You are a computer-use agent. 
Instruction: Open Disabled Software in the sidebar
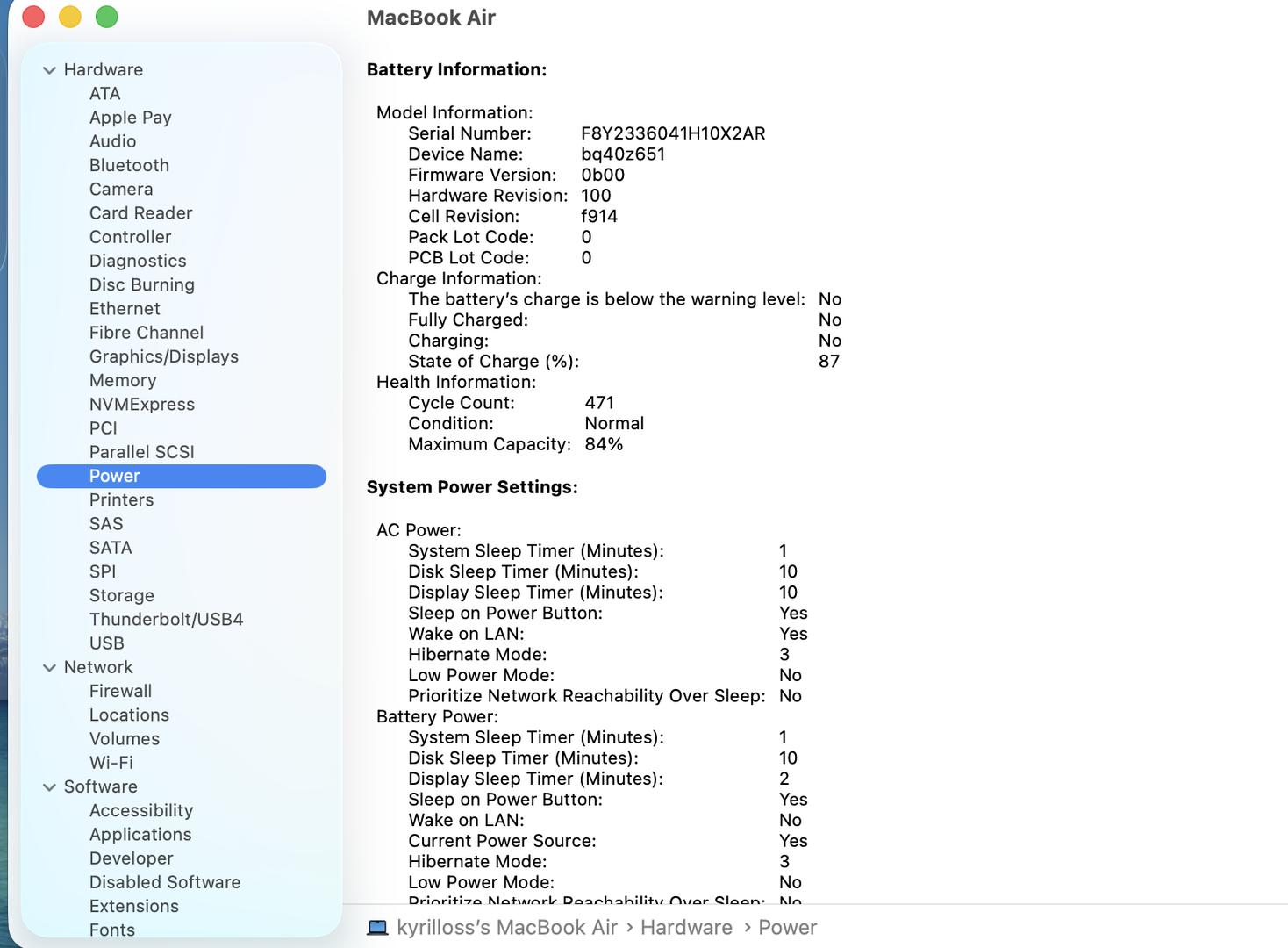coord(165,882)
